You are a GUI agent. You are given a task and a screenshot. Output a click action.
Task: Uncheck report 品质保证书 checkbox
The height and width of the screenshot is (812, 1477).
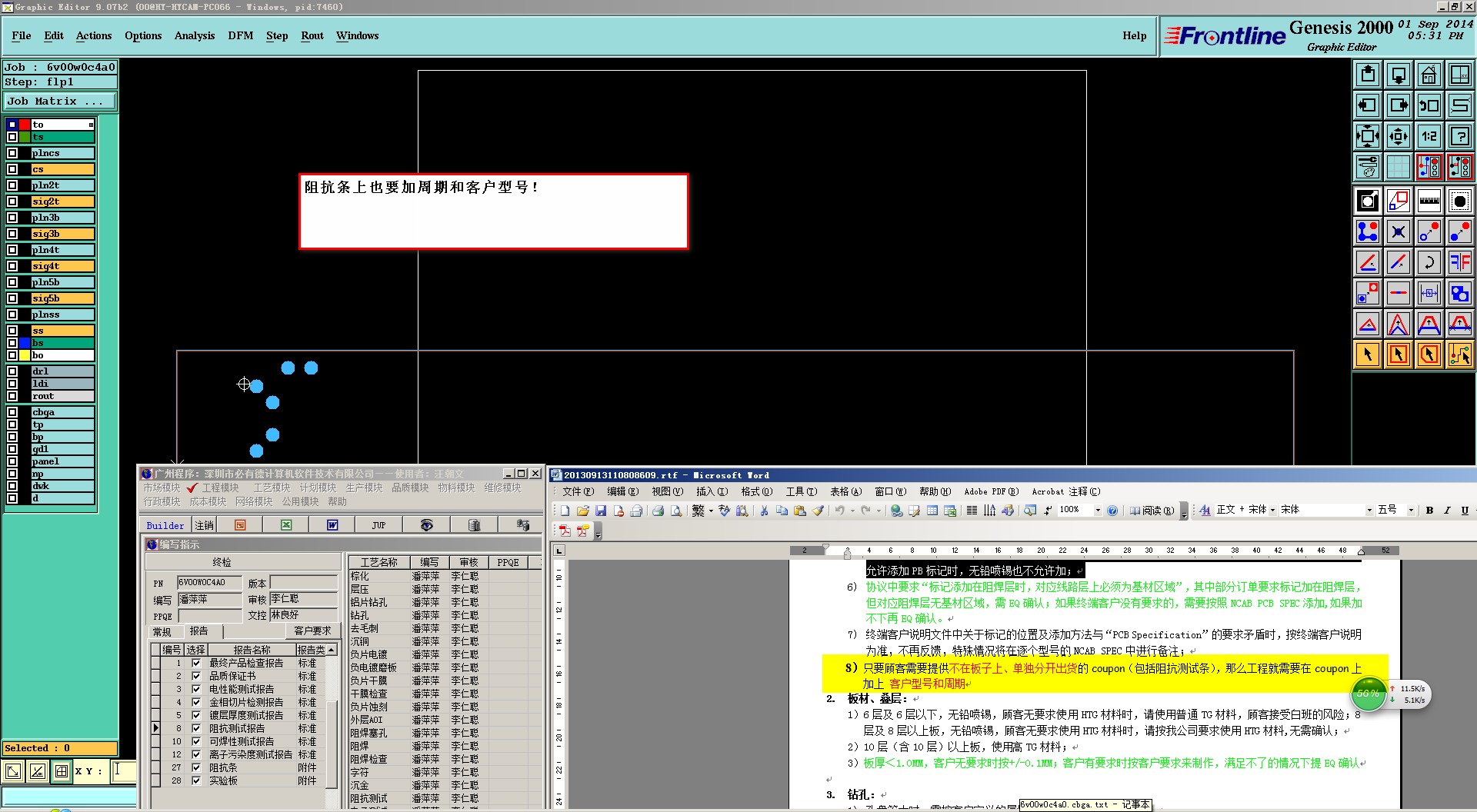point(196,676)
